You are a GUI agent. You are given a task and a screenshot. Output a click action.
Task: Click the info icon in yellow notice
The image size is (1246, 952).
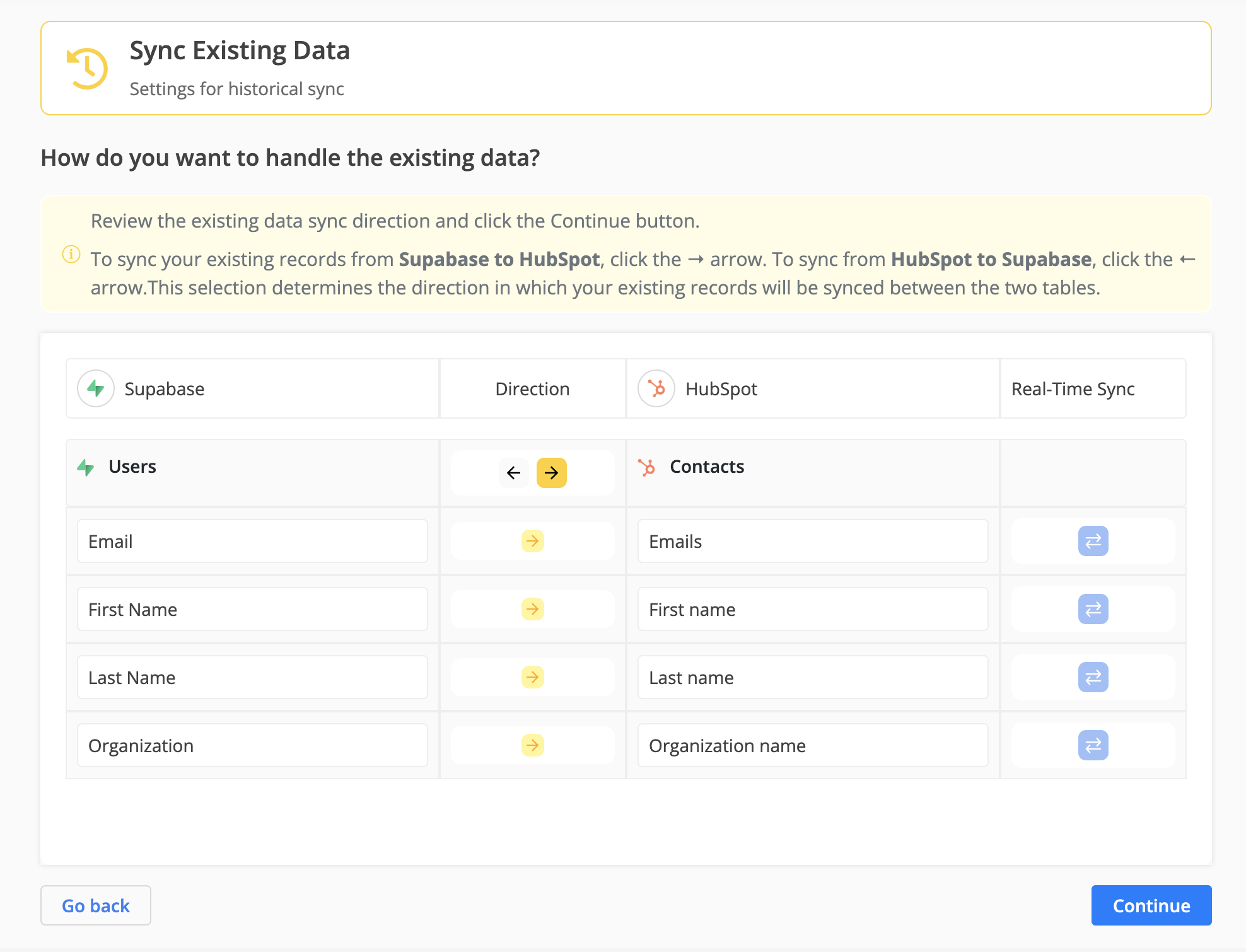pos(71,254)
